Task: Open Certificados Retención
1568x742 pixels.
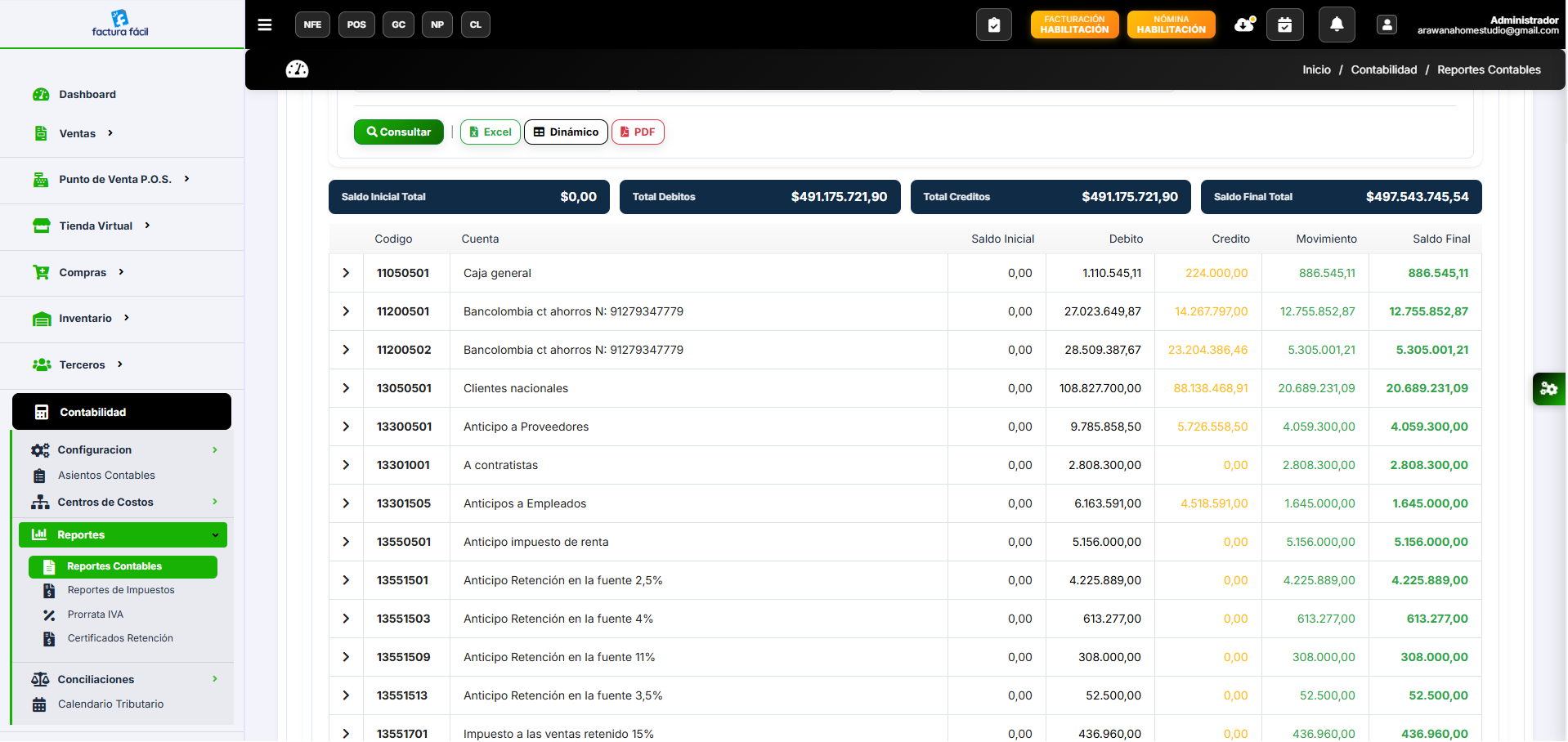Action: coord(120,638)
